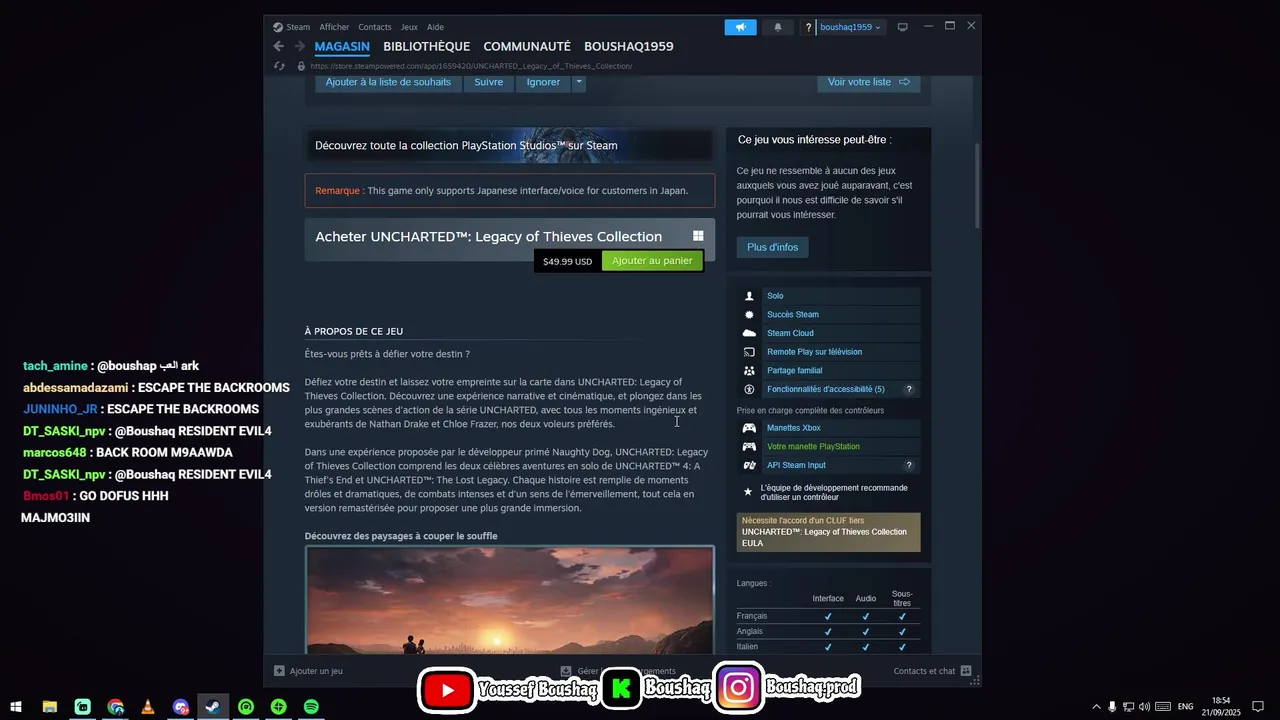Click the volume icon in system tray
1280x720 pixels.
pyautogui.click(x=1144, y=707)
